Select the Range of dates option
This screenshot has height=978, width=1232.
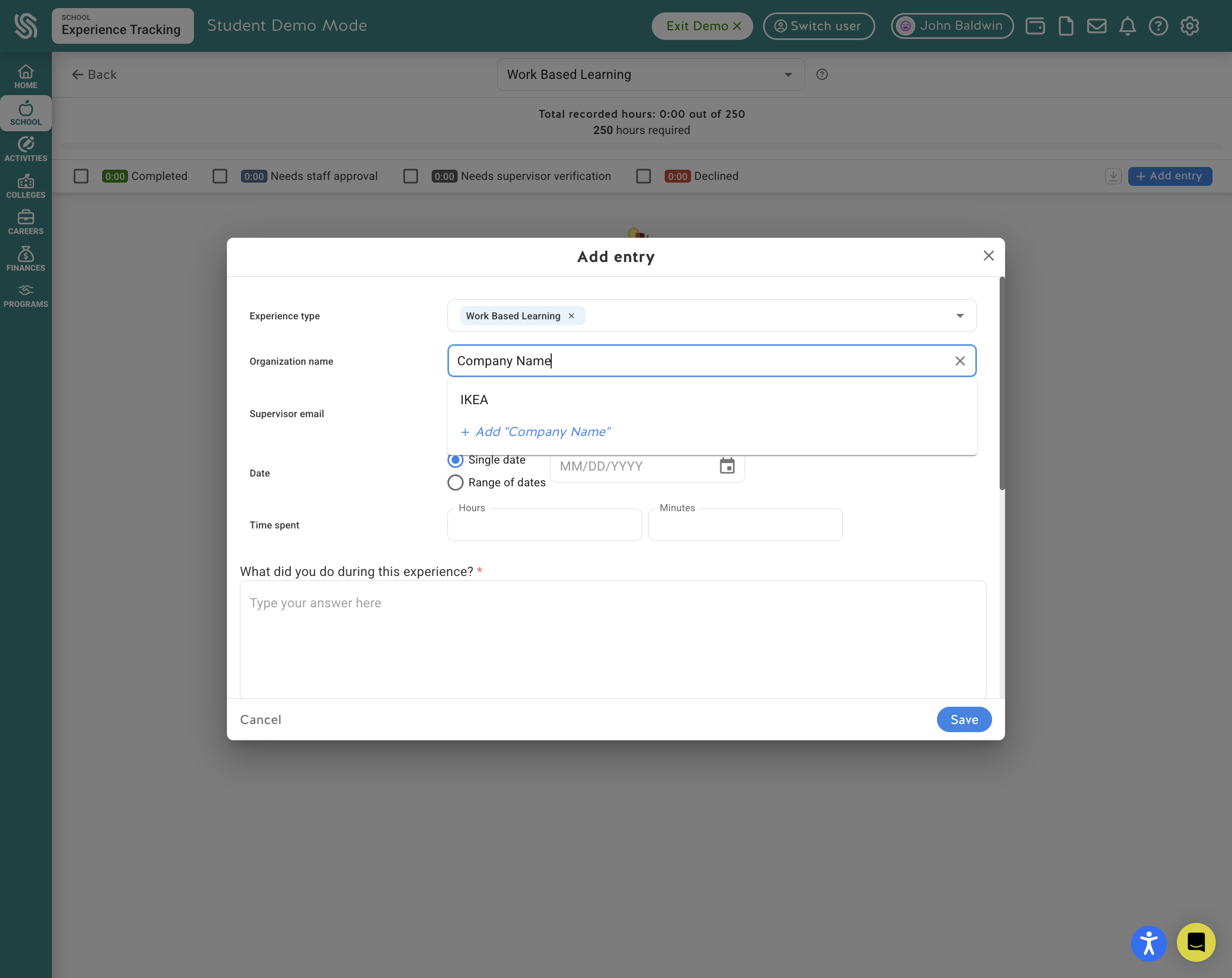(456, 483)
